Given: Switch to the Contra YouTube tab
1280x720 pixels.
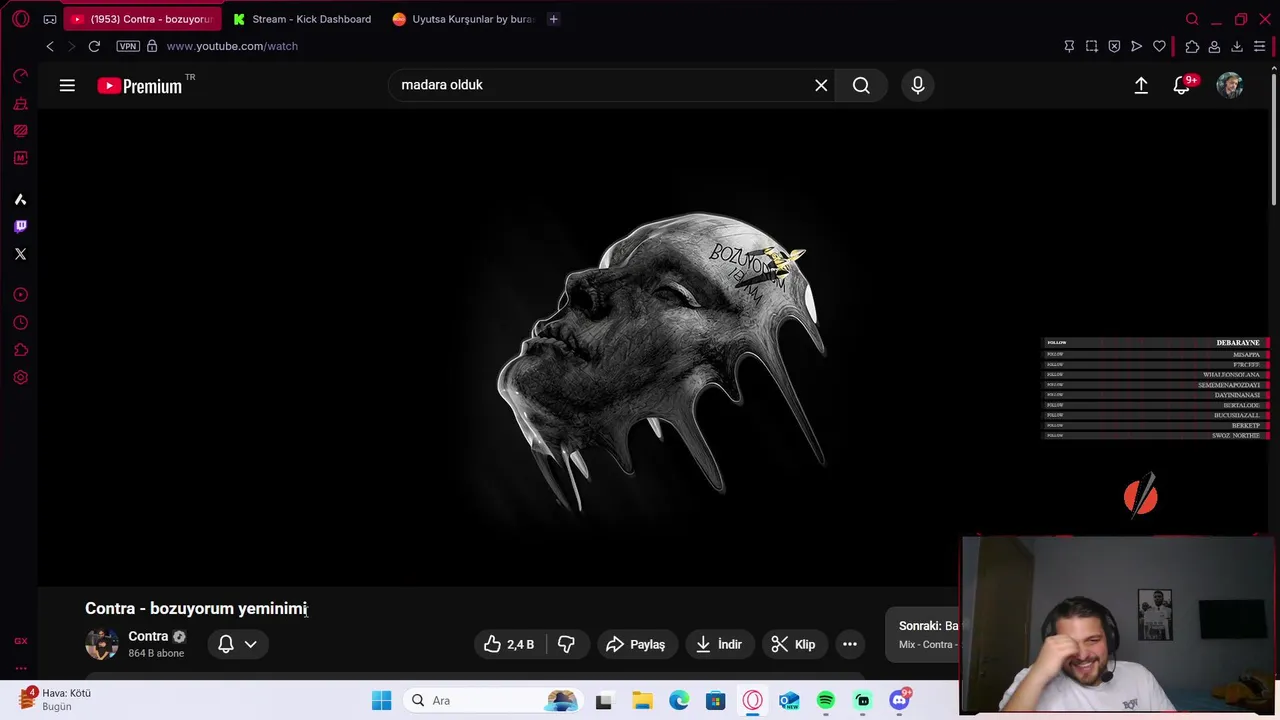Looking at the screenshot, I should point(143,19).
